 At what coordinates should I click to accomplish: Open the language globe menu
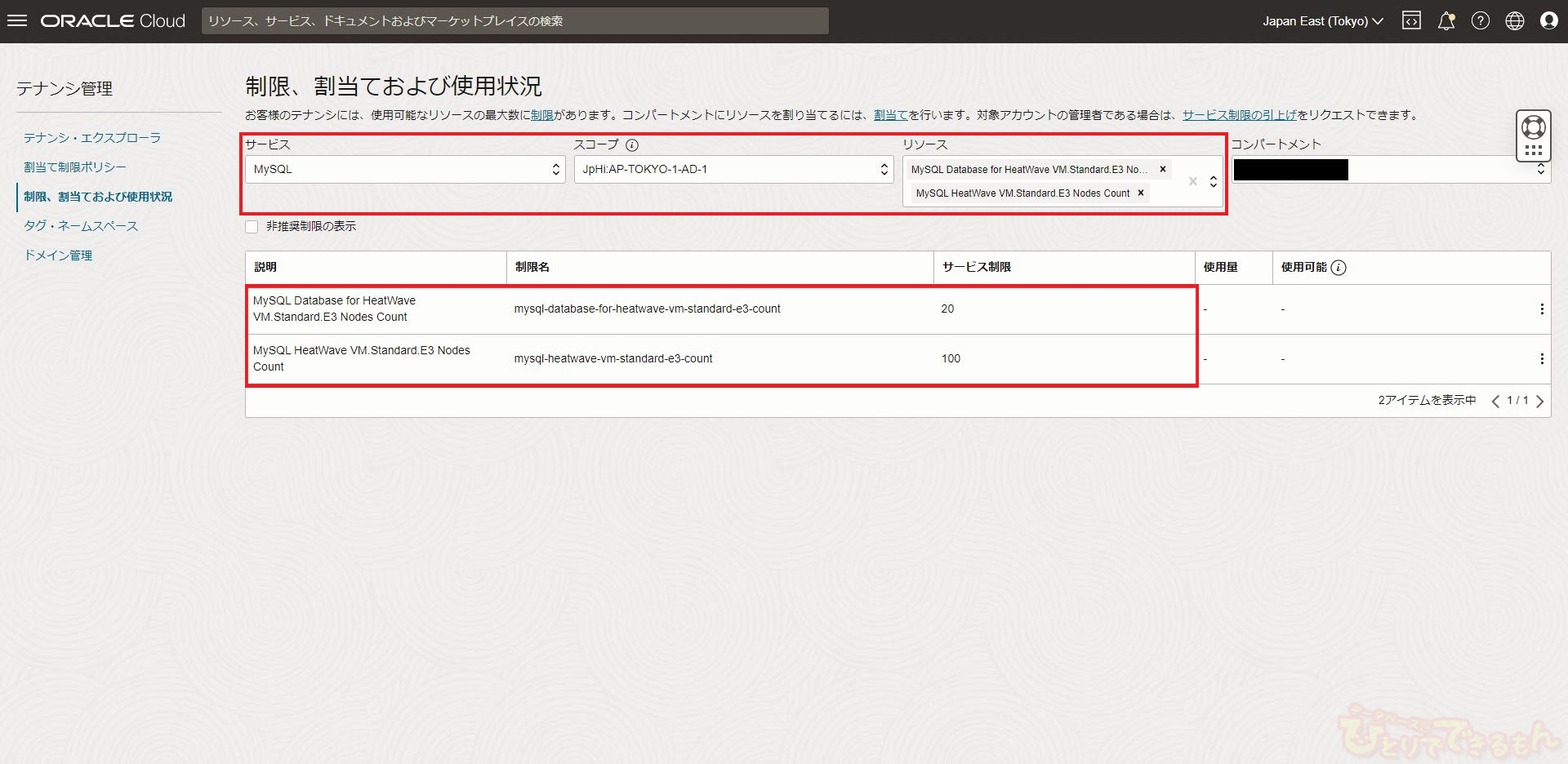[1514, 21]
